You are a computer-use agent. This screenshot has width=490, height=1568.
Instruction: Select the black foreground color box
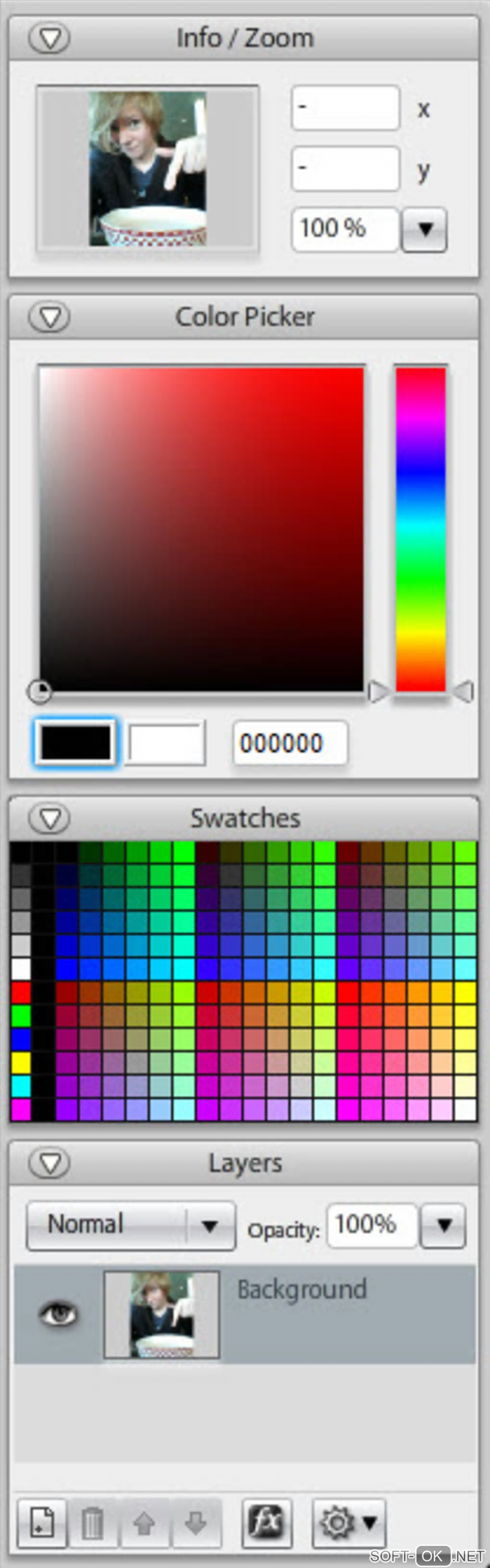click(75, 742)
